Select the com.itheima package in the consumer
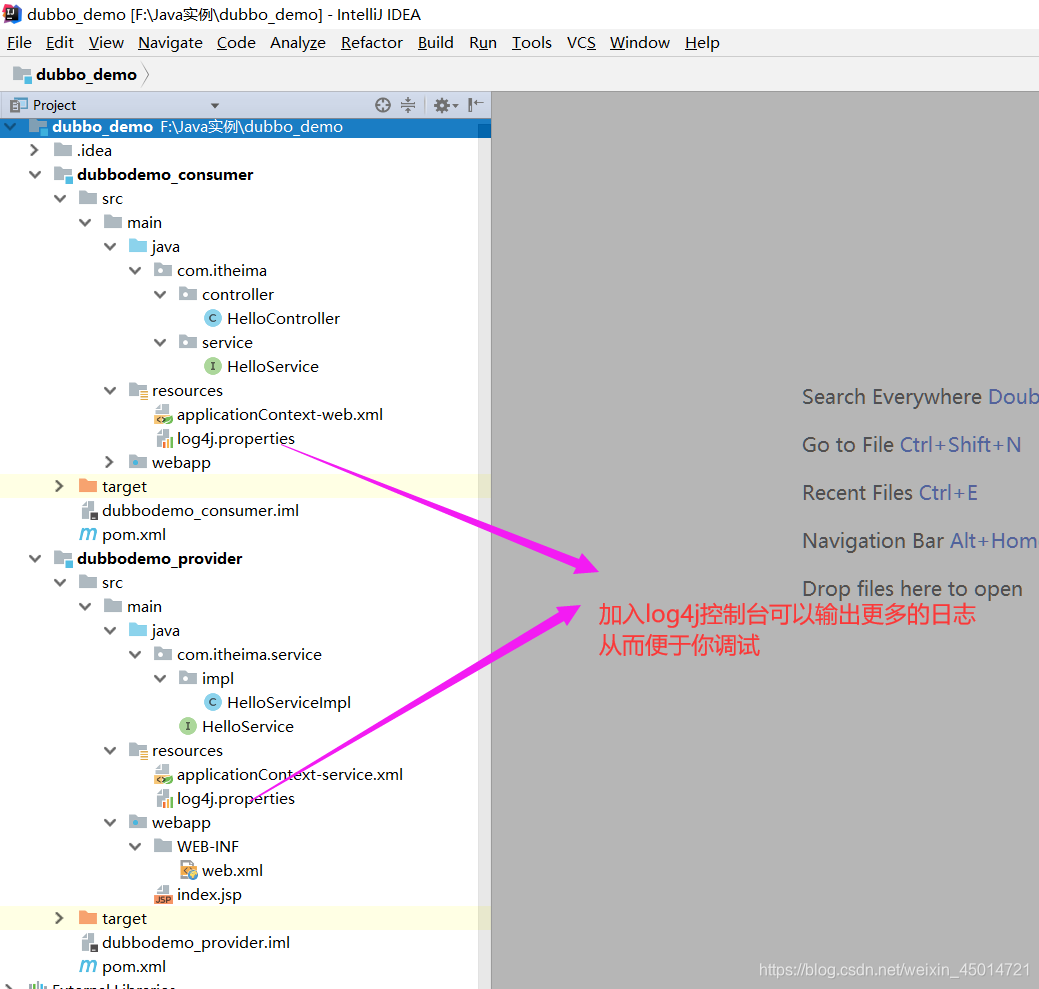Image resolution: width=1039 pixels, height=989 pixels. point(221,270)
